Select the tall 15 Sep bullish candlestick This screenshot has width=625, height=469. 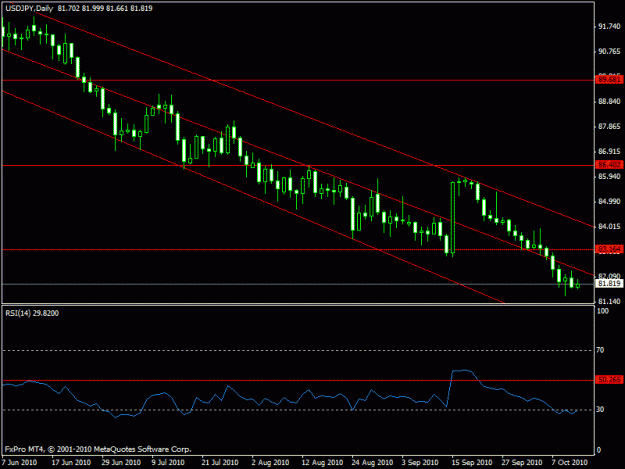click(x=453, y=218)
